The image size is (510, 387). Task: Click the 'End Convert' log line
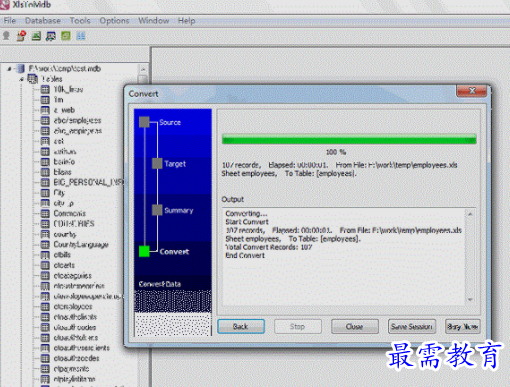click(245, 255)
